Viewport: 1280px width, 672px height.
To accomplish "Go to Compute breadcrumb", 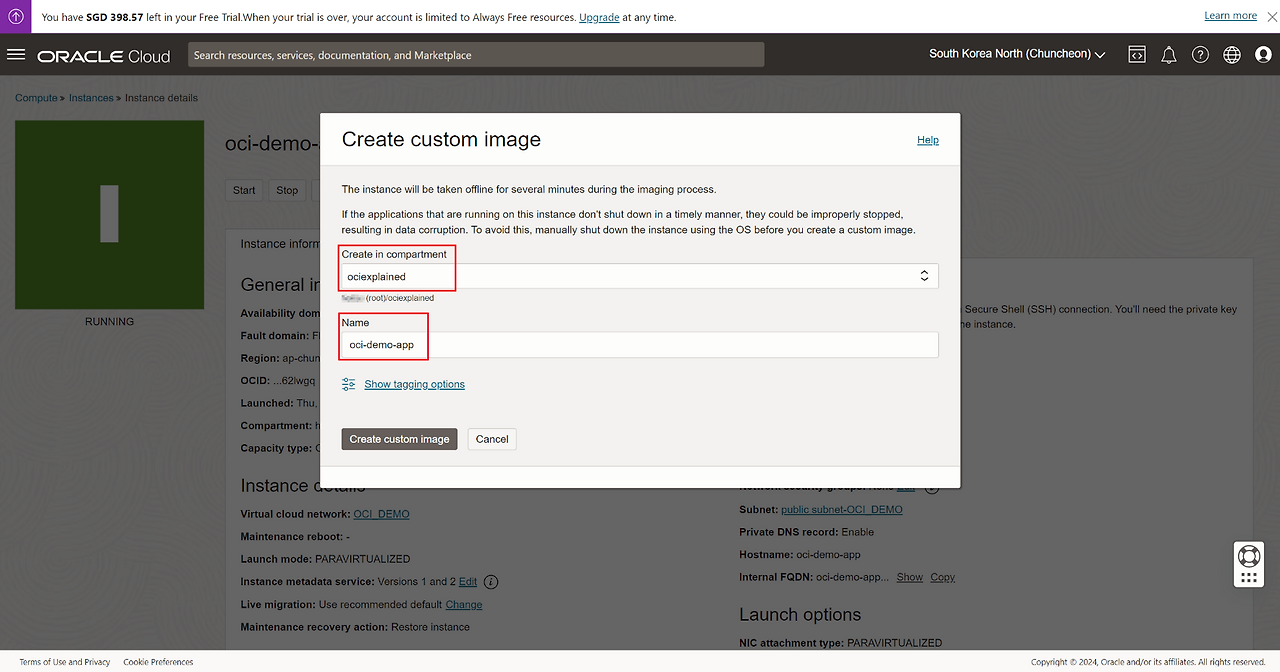I will point(35,98).
